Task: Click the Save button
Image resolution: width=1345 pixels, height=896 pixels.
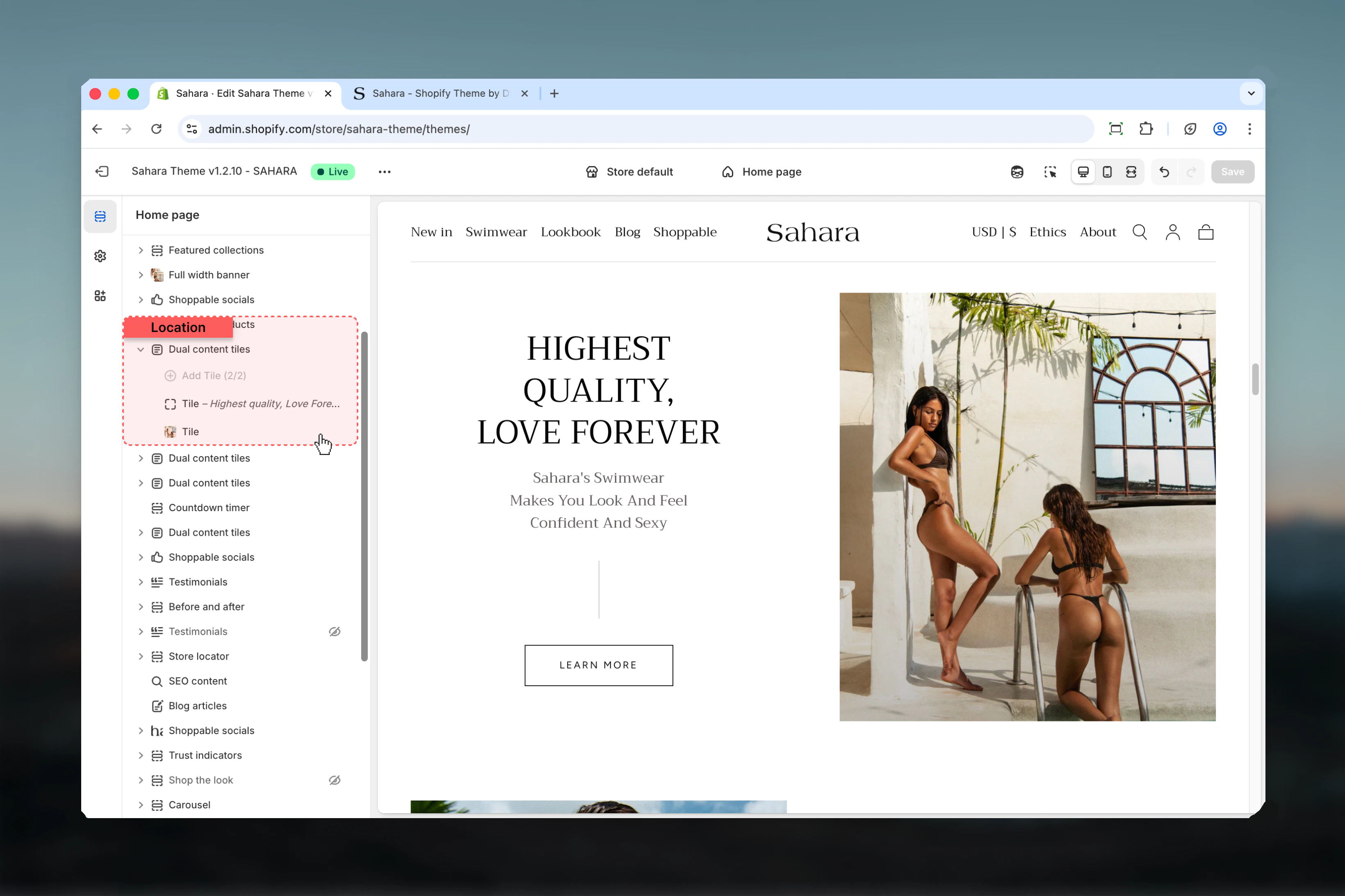Action: pos(1232,172)
